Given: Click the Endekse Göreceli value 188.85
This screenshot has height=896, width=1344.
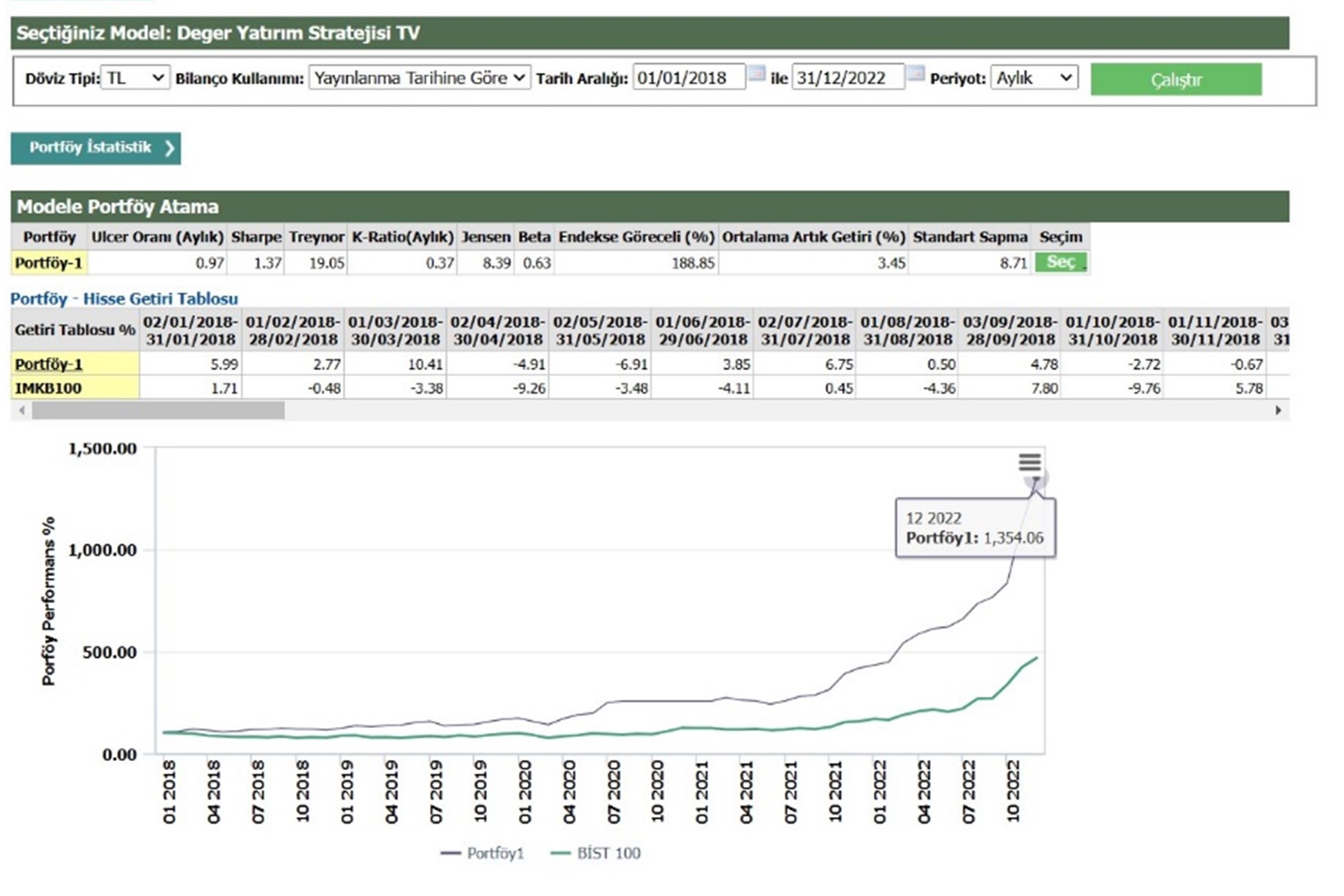Looking at the screenshot, I should (692, 263).
